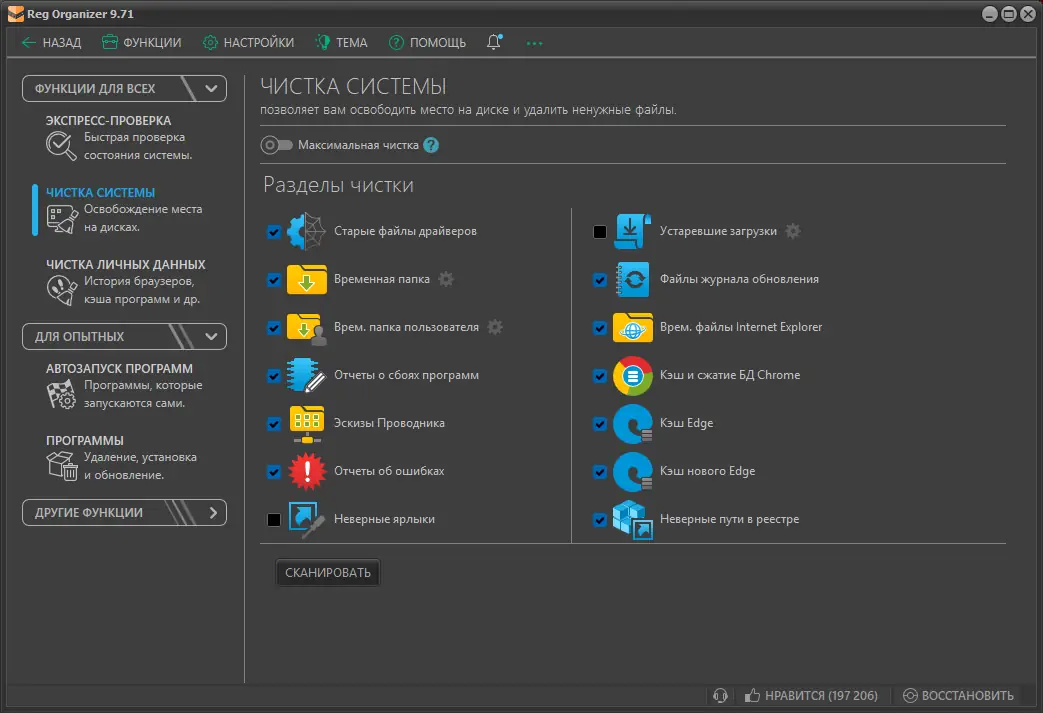
Task: Click the program crash reports icon
Action: (x=307, y=375)
